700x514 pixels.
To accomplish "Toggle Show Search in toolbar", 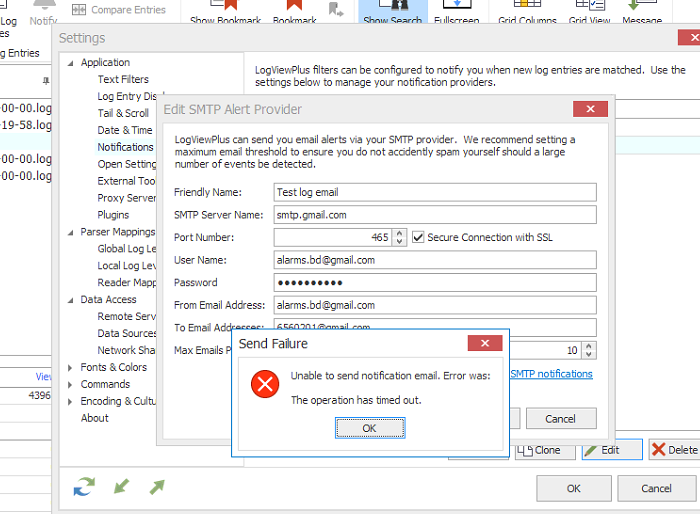I will pos(392,13).
